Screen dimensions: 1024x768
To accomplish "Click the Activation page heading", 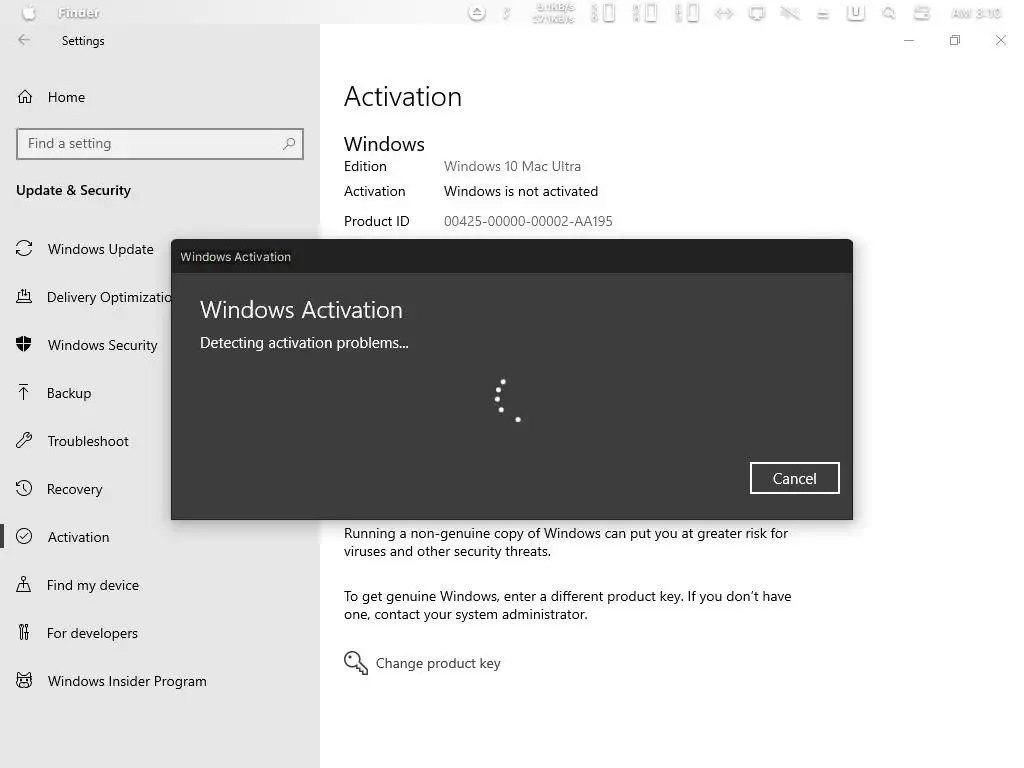I will pos(402,97).
